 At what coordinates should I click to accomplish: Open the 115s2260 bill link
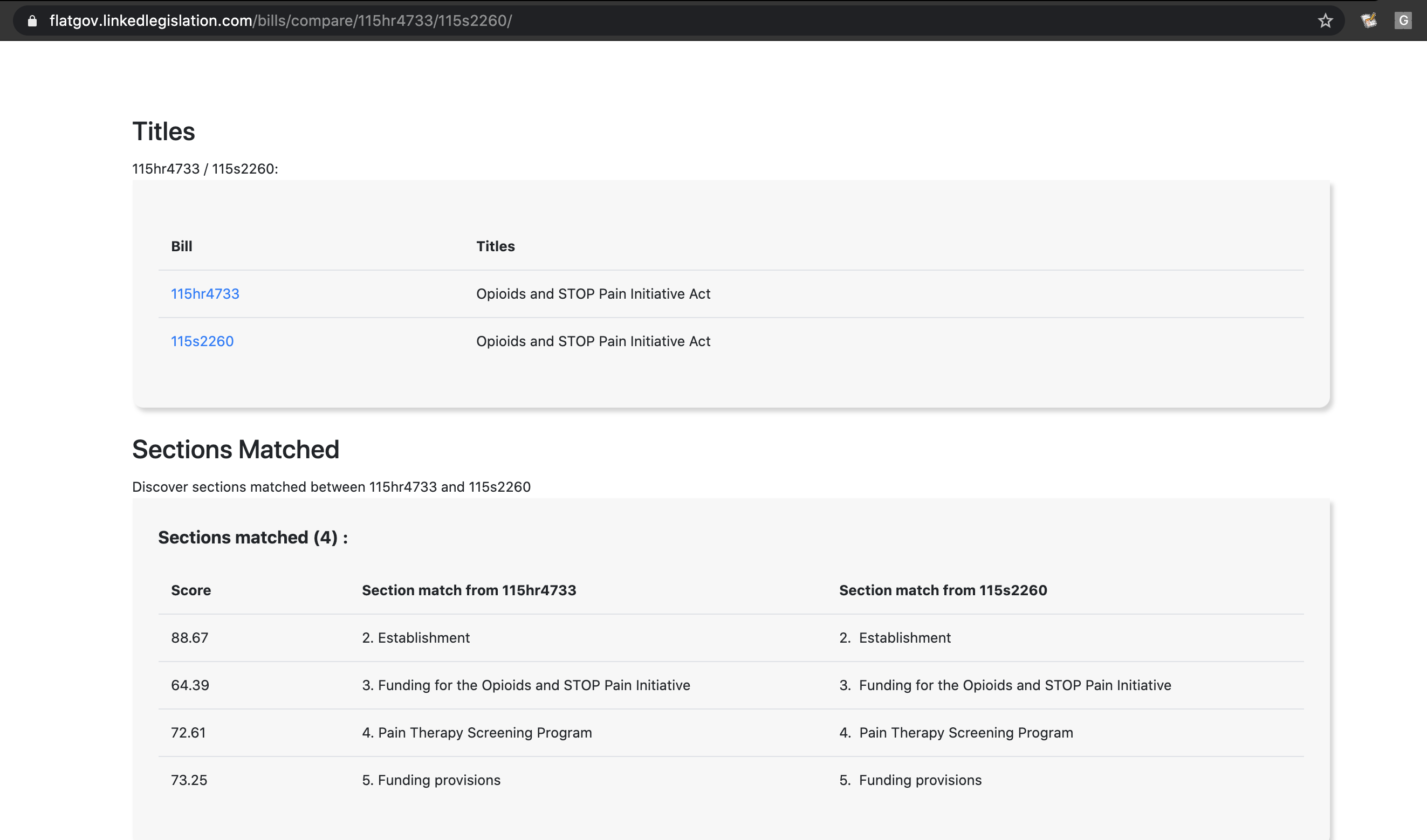coord(202,341)
